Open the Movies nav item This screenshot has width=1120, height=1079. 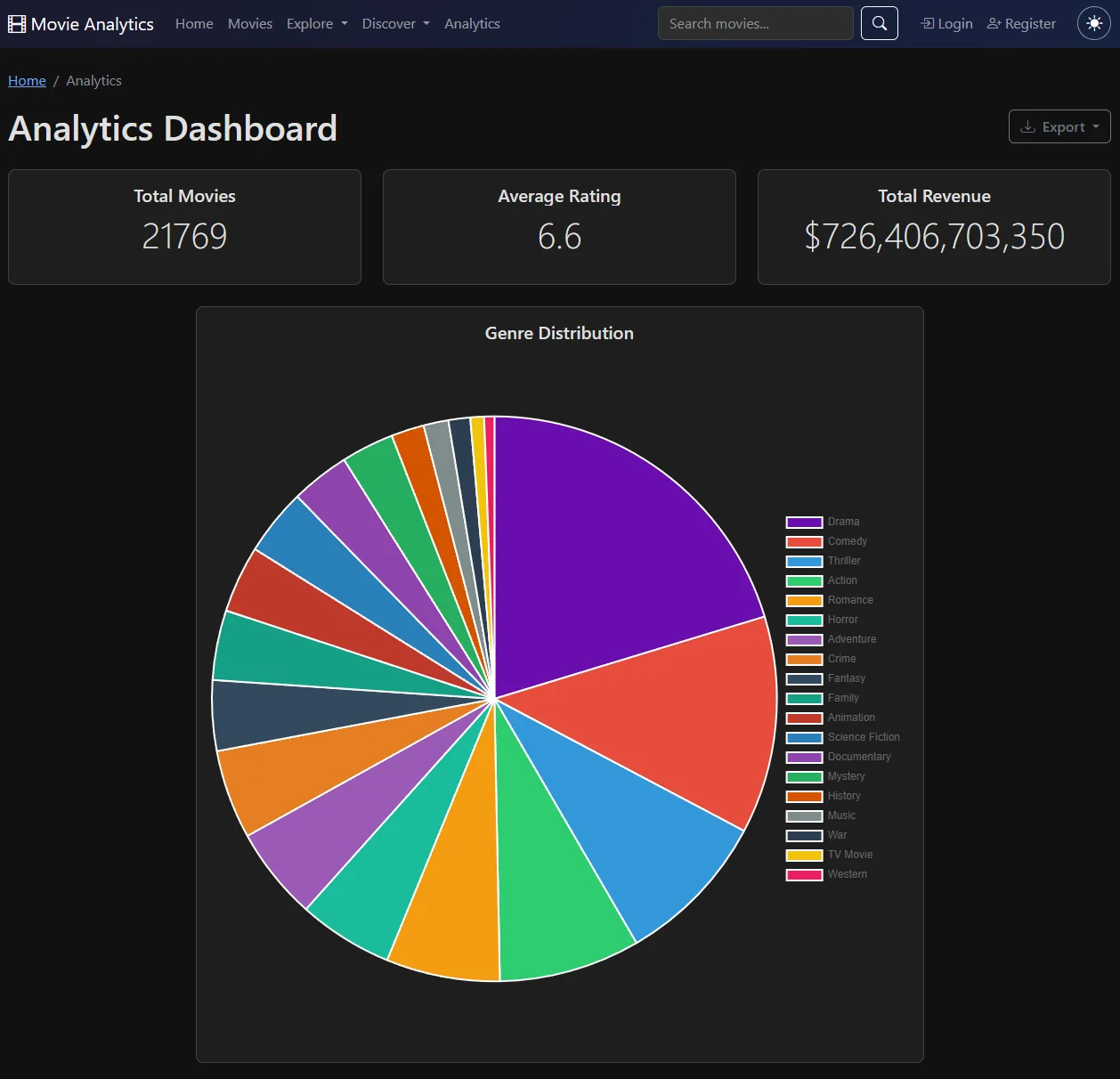(x=250, y=24)
